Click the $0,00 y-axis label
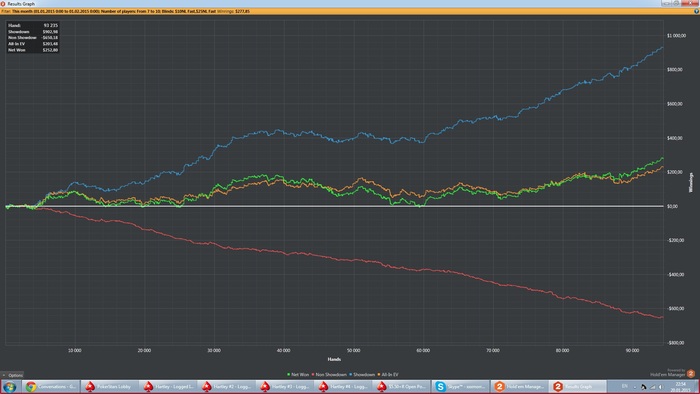 click(672, 206)
